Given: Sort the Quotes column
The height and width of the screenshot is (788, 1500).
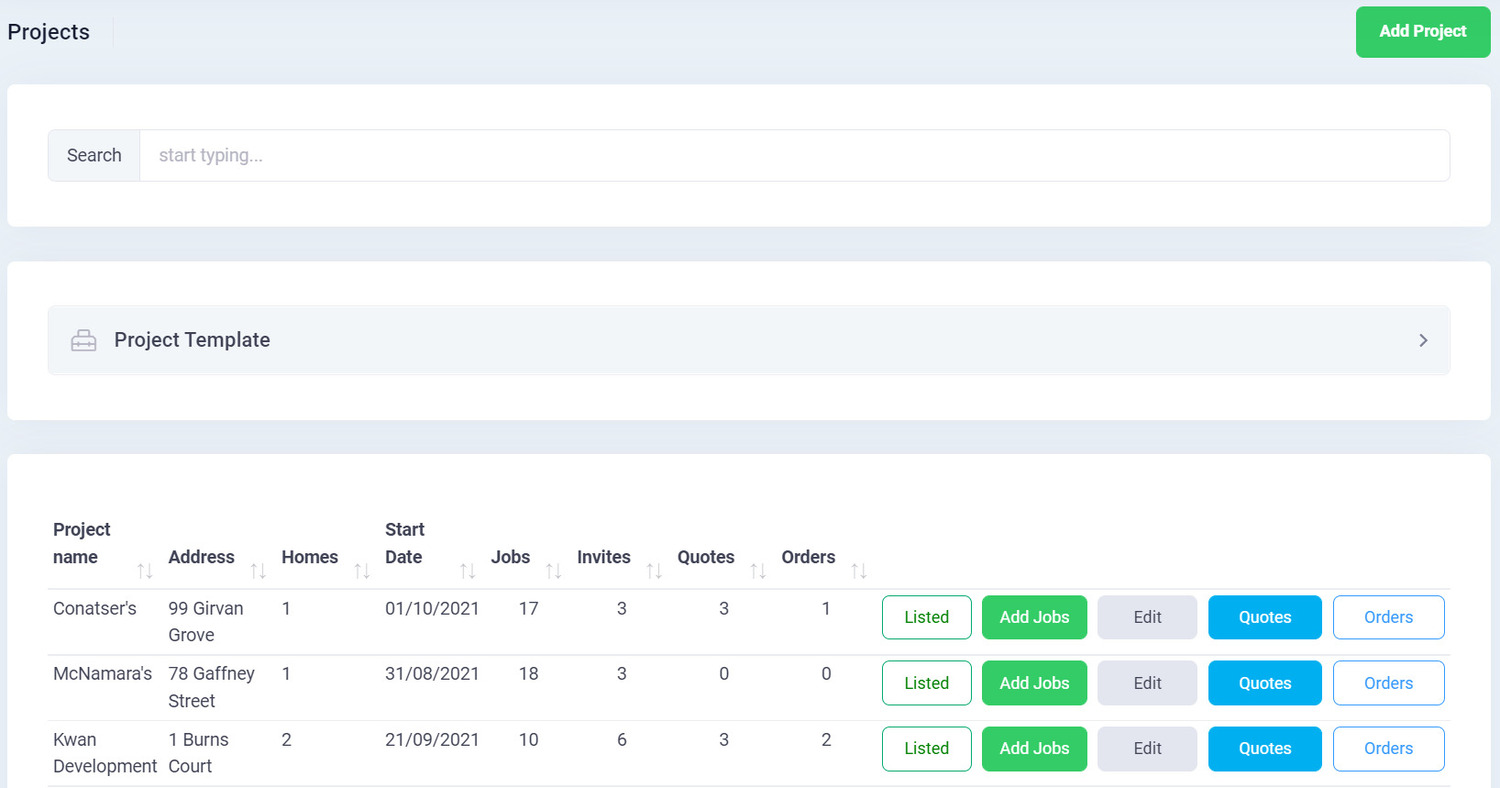Looking at the screenshot, I should pyautogui.click(x=758, y=571).
